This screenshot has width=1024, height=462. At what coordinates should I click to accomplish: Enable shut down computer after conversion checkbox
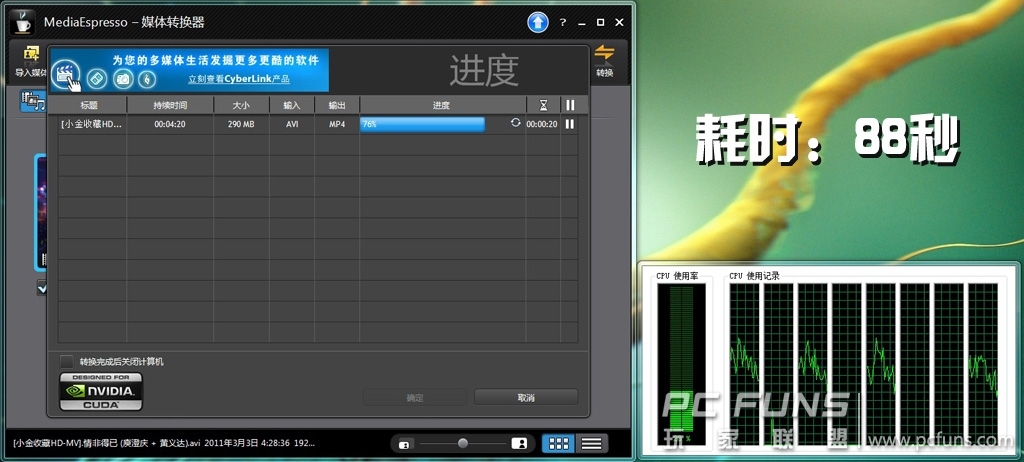tap(66, 361)
